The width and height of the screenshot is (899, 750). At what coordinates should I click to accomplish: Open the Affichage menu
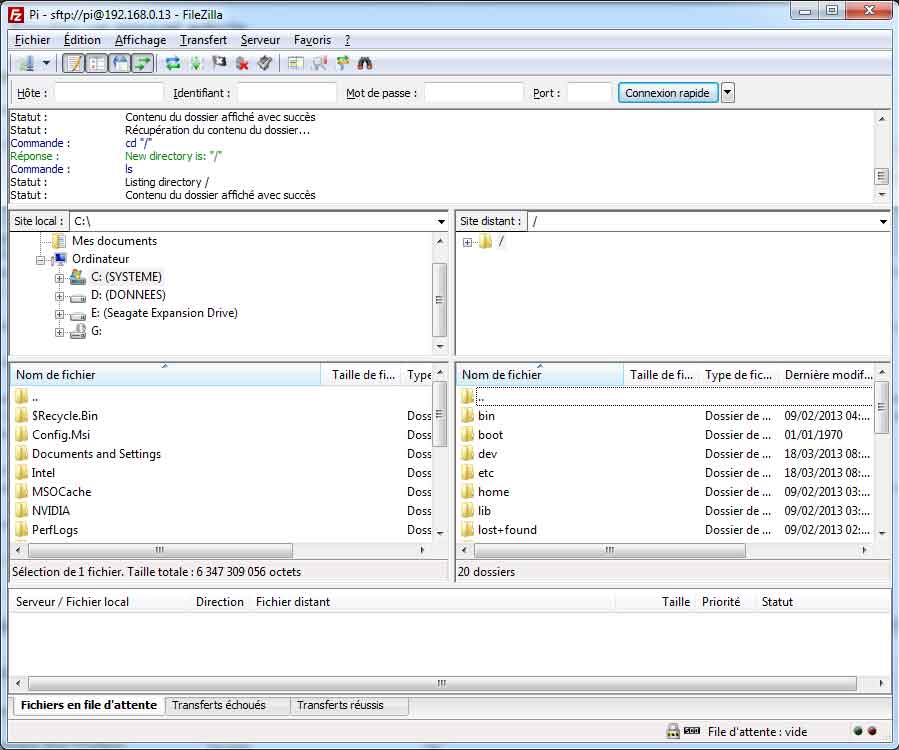(140, 40)
